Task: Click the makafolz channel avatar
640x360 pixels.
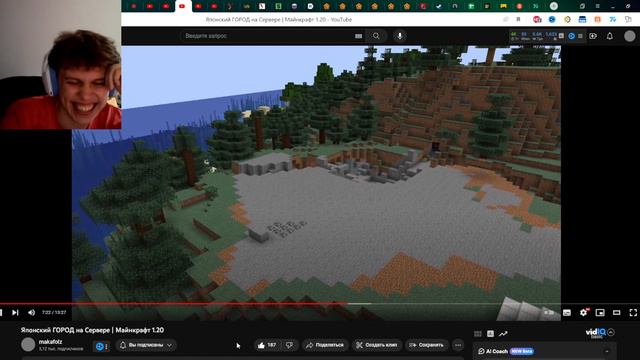Action: (28, 344)
